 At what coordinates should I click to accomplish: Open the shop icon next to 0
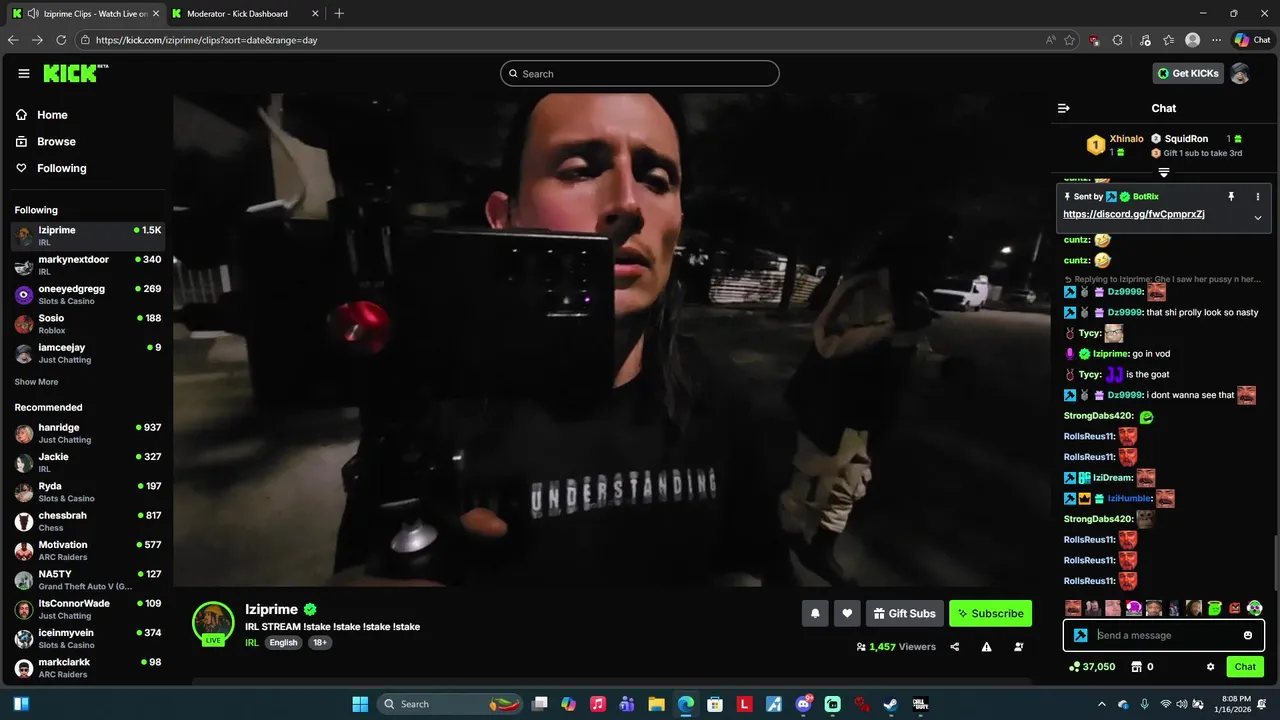[1136, 667]
